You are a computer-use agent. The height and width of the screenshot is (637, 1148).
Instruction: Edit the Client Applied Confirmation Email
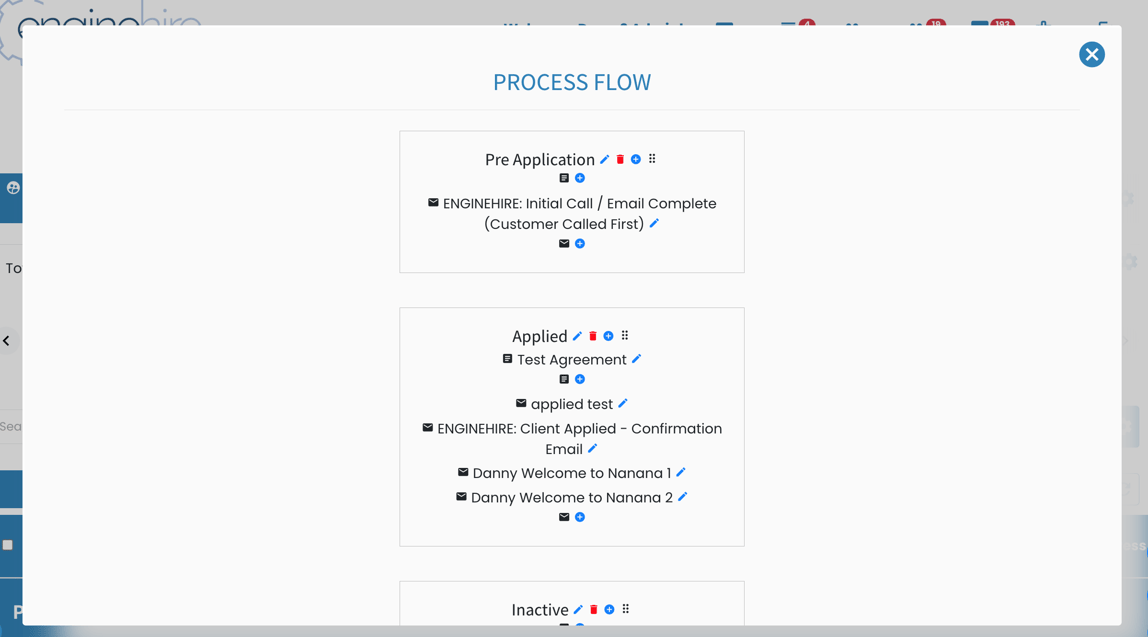[x=593, y=449]
